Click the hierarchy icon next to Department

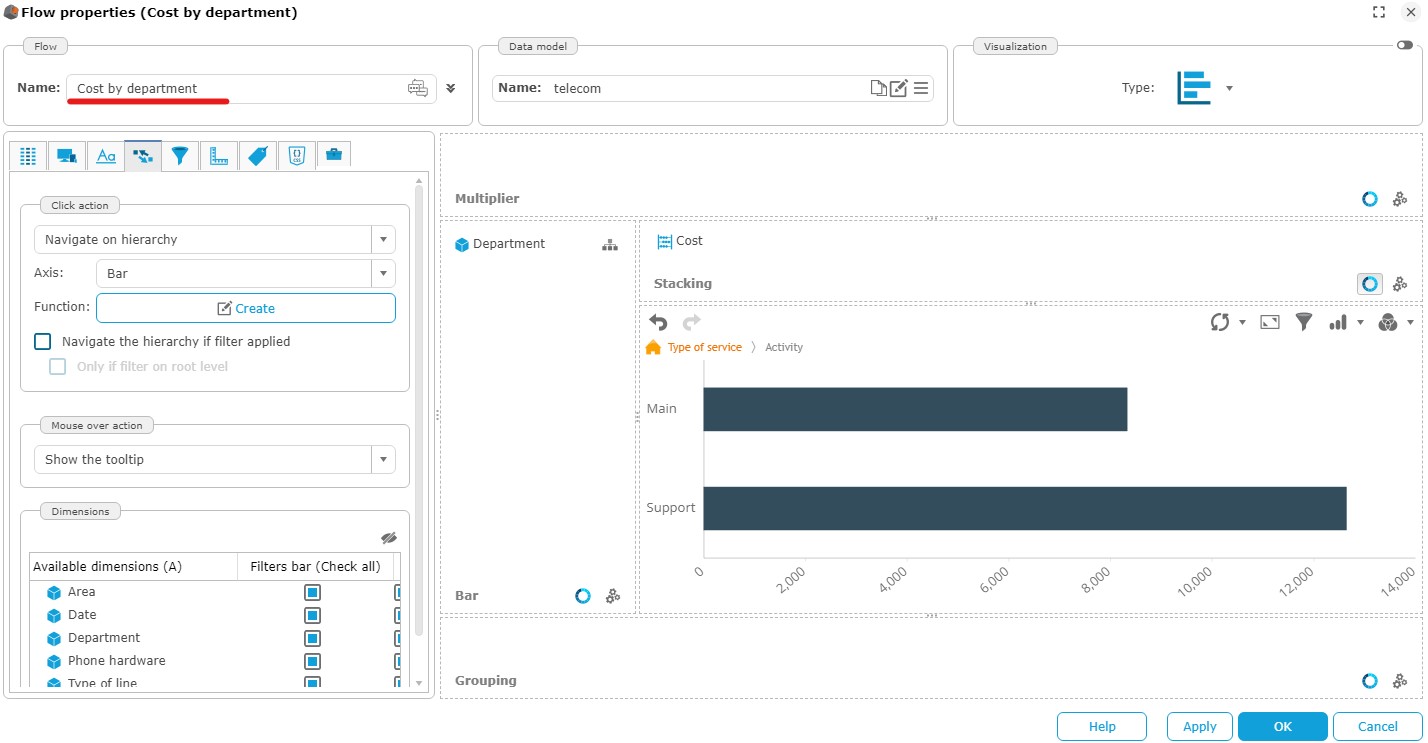coord(610,245)
